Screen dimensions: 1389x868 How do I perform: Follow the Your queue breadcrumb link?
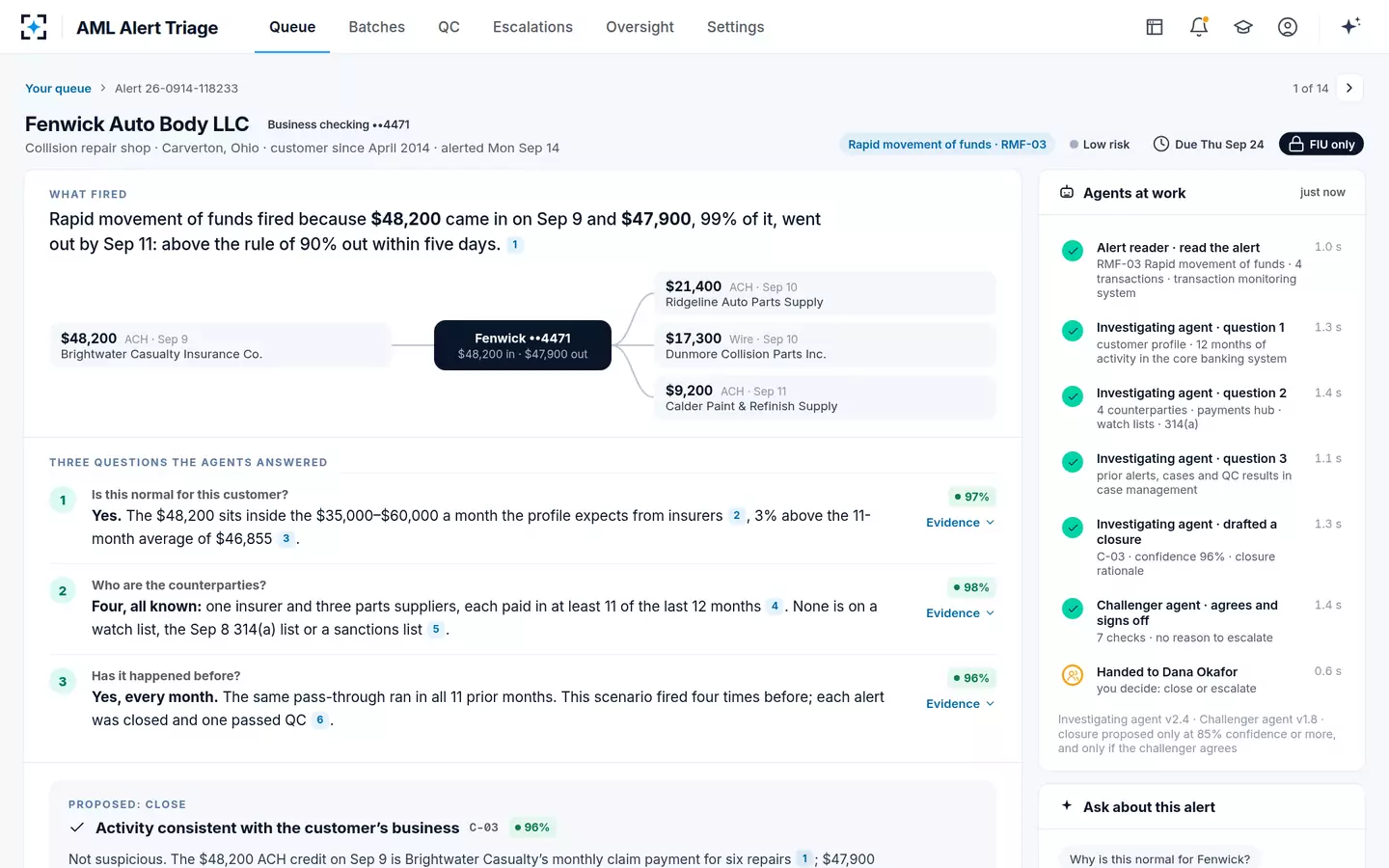(x=58, y=88)
